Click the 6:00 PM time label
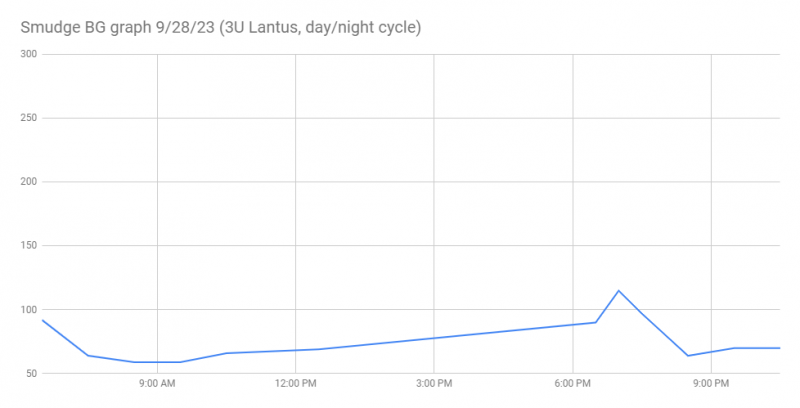Image resolution: width=800 pixels, height=408 pixels. [572, 384]
